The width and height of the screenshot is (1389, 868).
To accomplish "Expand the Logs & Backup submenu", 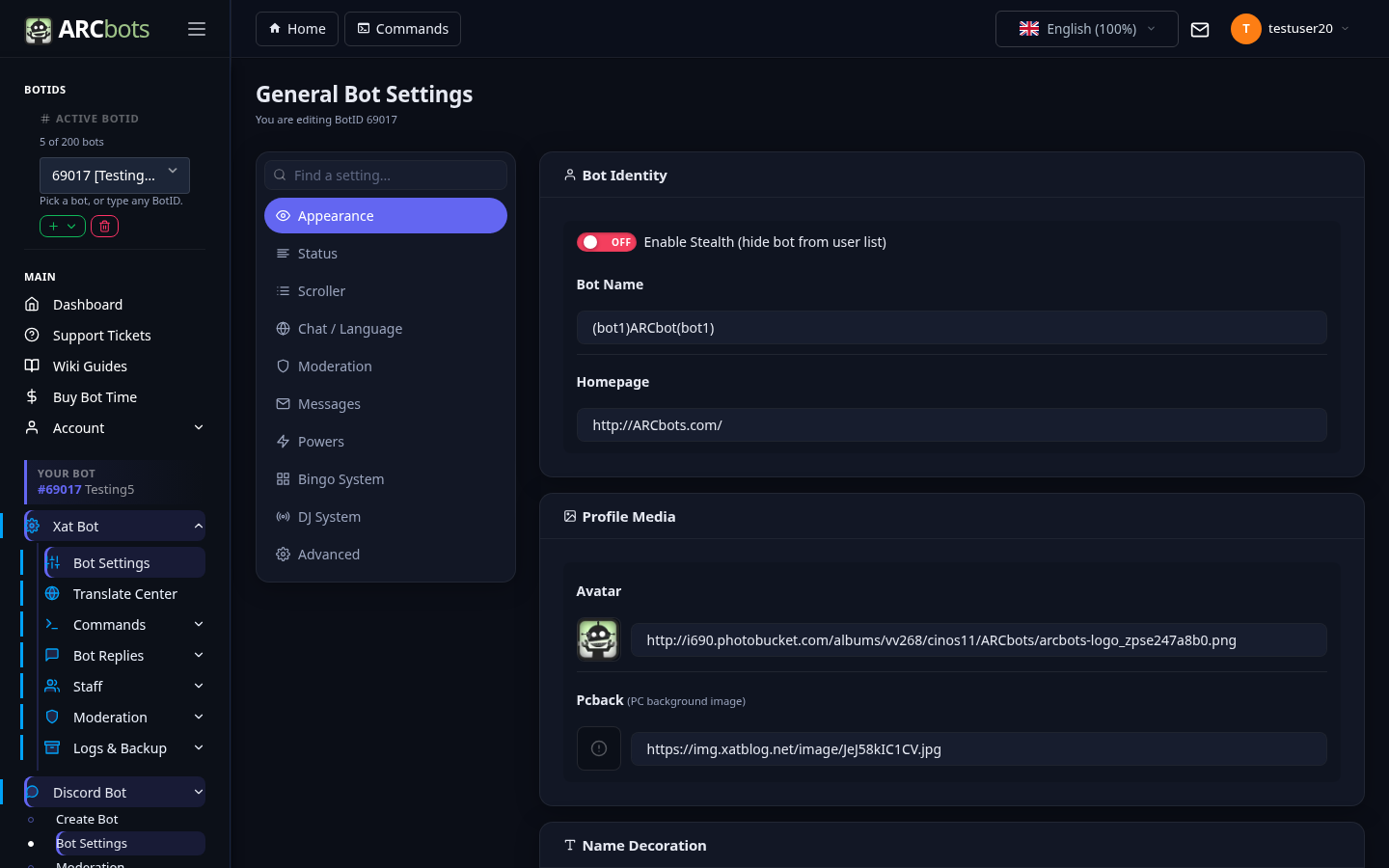I will [x=124, y=747].
